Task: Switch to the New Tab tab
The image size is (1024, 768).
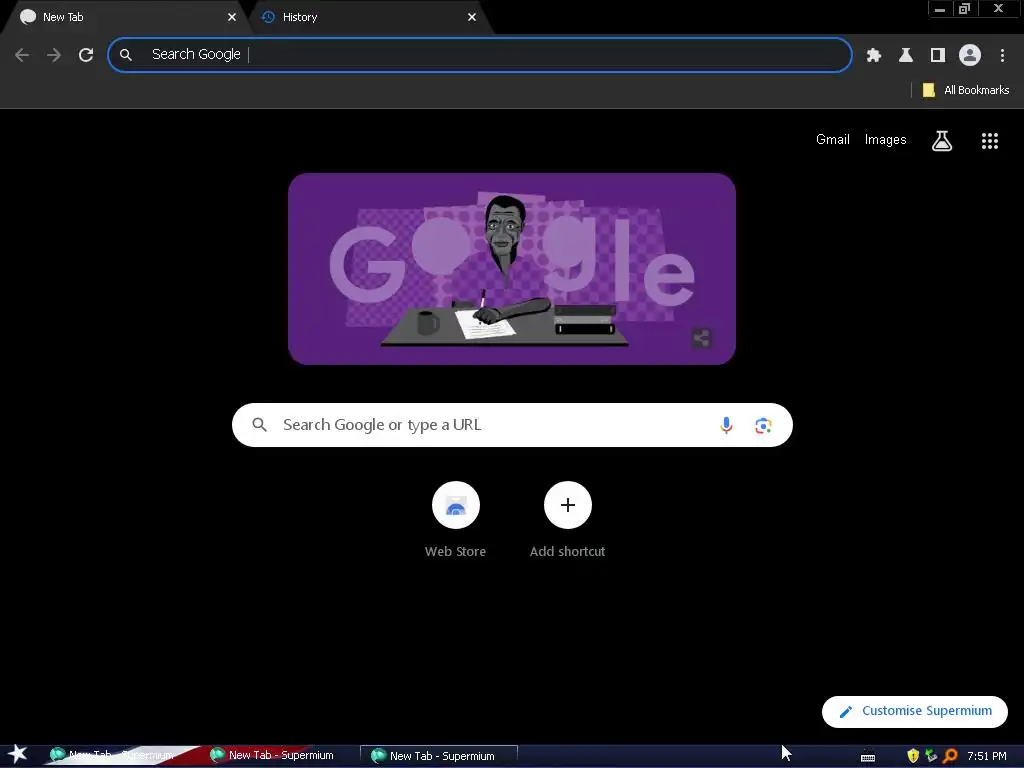Action: [125, 17]
